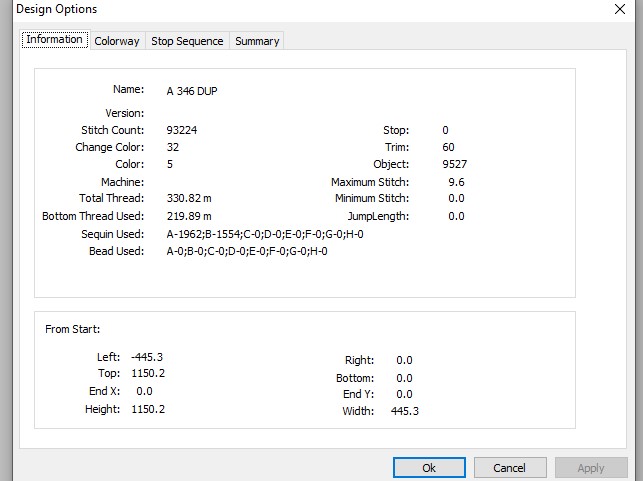Open the Summary tab

click(x=257, y=41)
